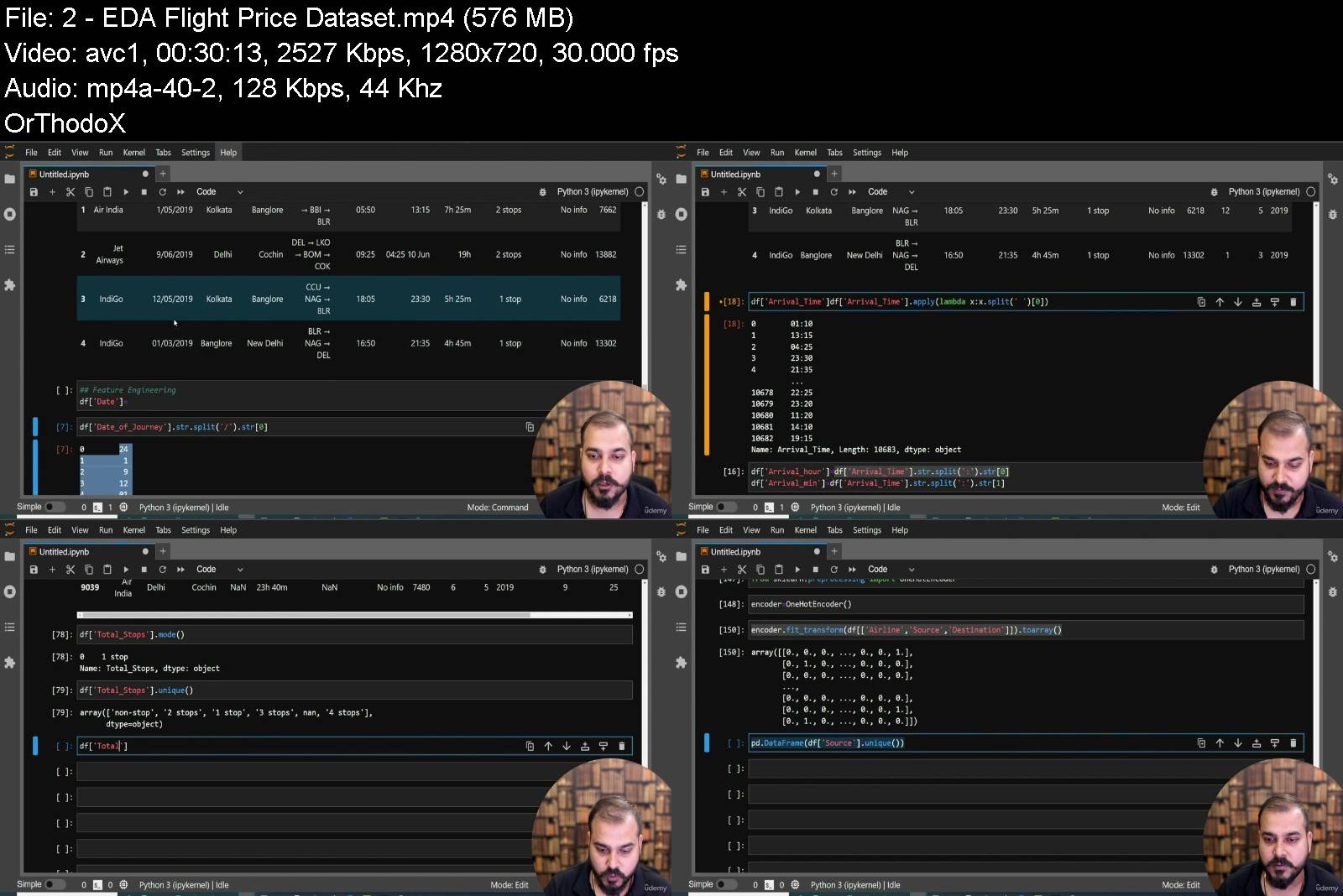This screenshot has height=896, width=1343.
Task: Copy the Date_of_Journey split cell with its icon
Action: pos(530,427)
